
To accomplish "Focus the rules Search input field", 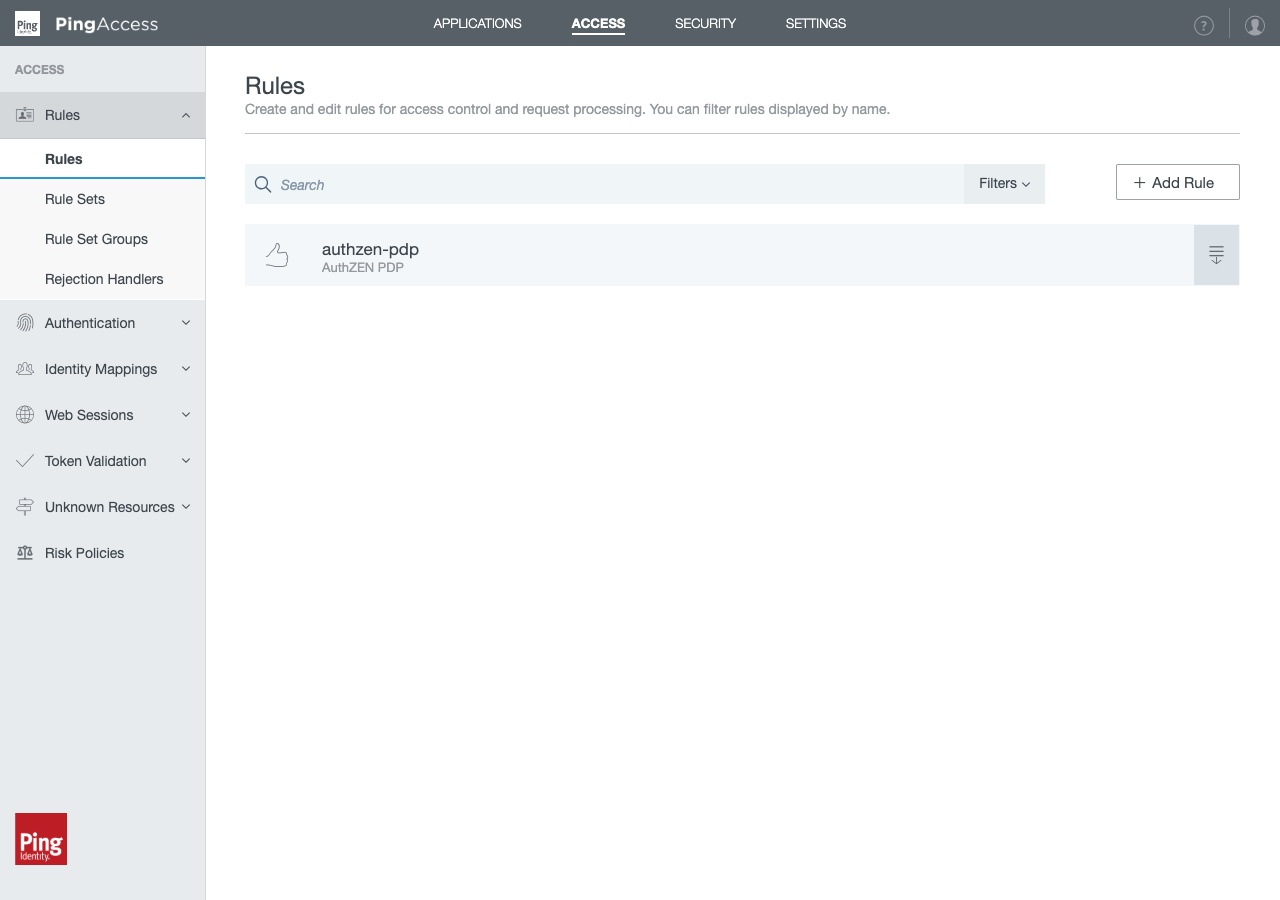I will pos(604,184).
